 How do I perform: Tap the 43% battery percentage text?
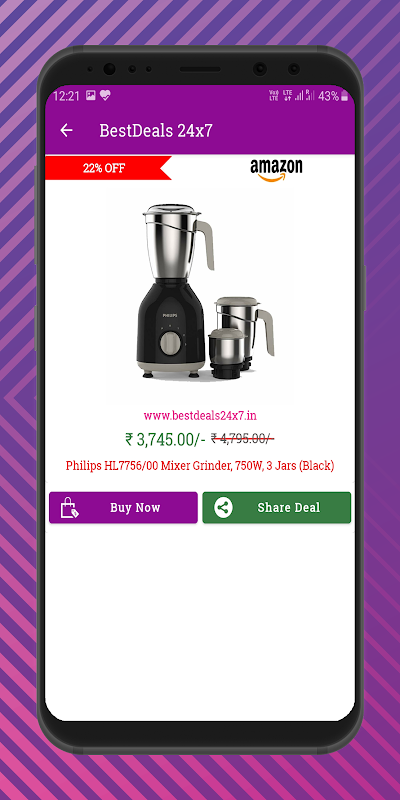pos(329,96)
